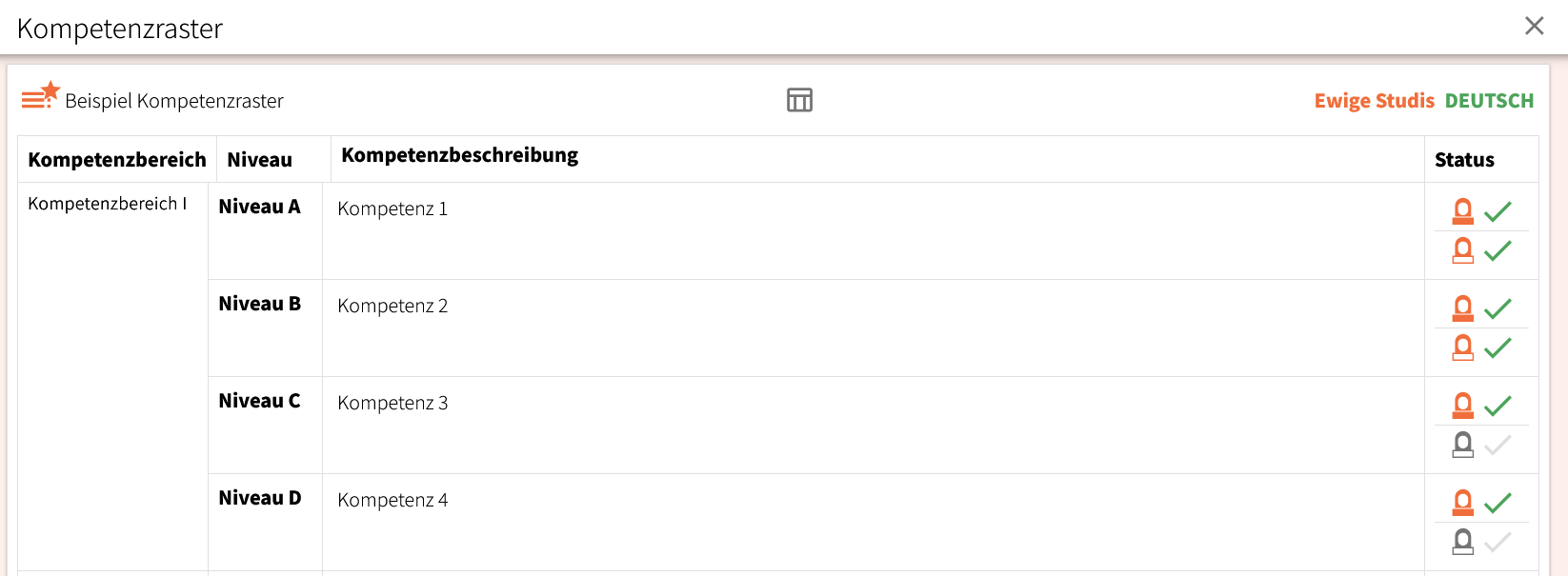
Task: Click the star list icon beside Beispiel Kompetenzraster
Action: pos(41,96)
